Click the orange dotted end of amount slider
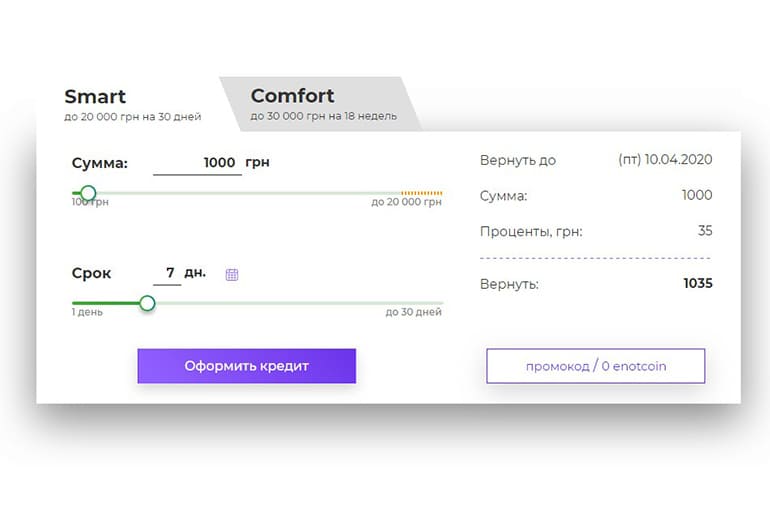The height and width of the screenshot is (512, 770). [421, 193]
